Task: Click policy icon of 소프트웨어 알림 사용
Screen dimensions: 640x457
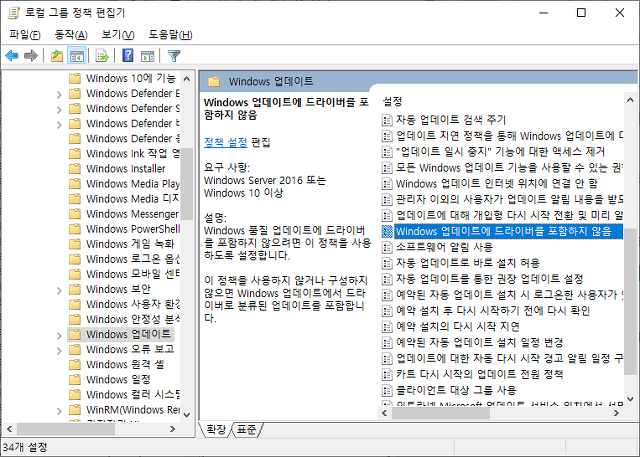Action: coord(387,247)
